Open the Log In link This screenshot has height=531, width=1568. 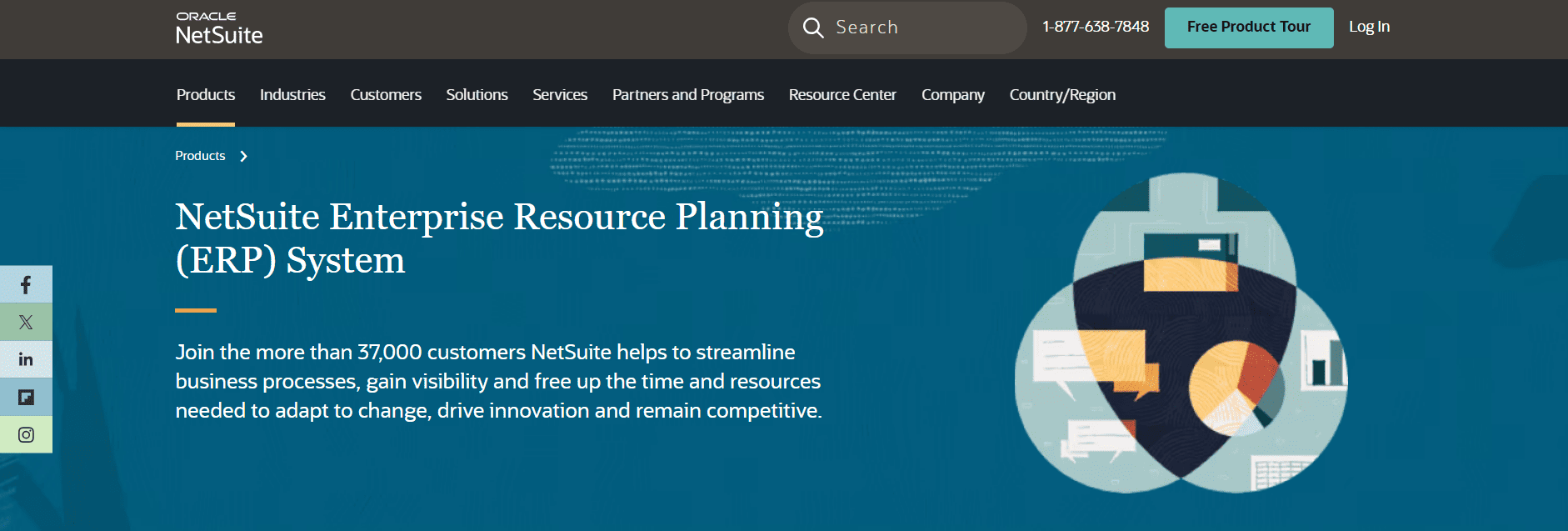tap(1369, 27)
